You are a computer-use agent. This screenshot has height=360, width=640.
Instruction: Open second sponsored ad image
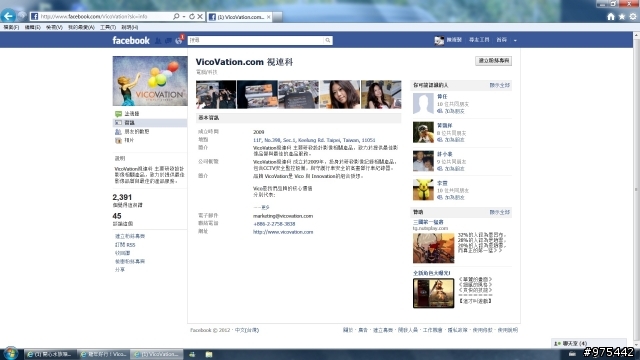tap(433, 293)
